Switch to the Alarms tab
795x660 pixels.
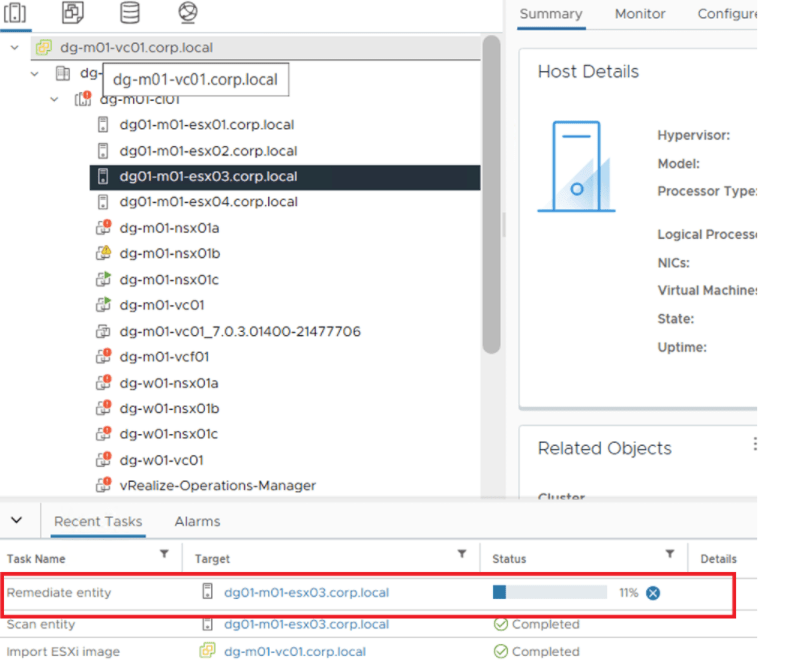click(x=197, y=521)
